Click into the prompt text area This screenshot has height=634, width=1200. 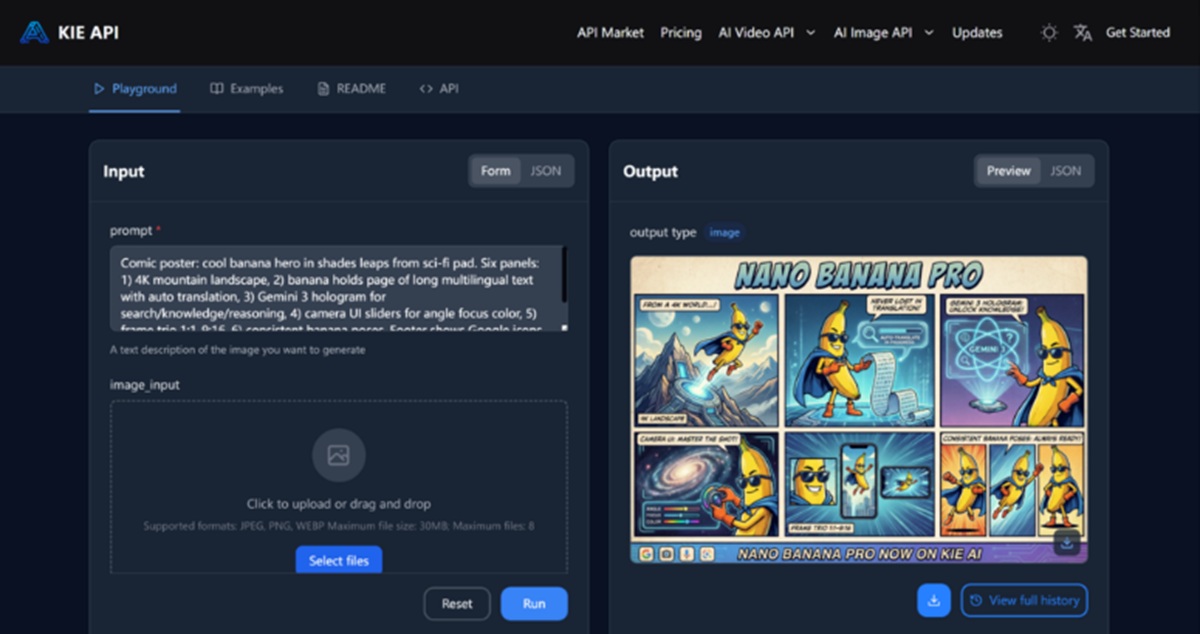coord(338,290)
